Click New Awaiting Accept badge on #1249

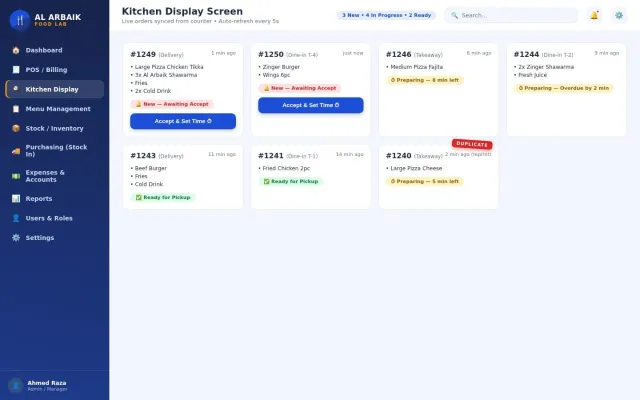172,104
